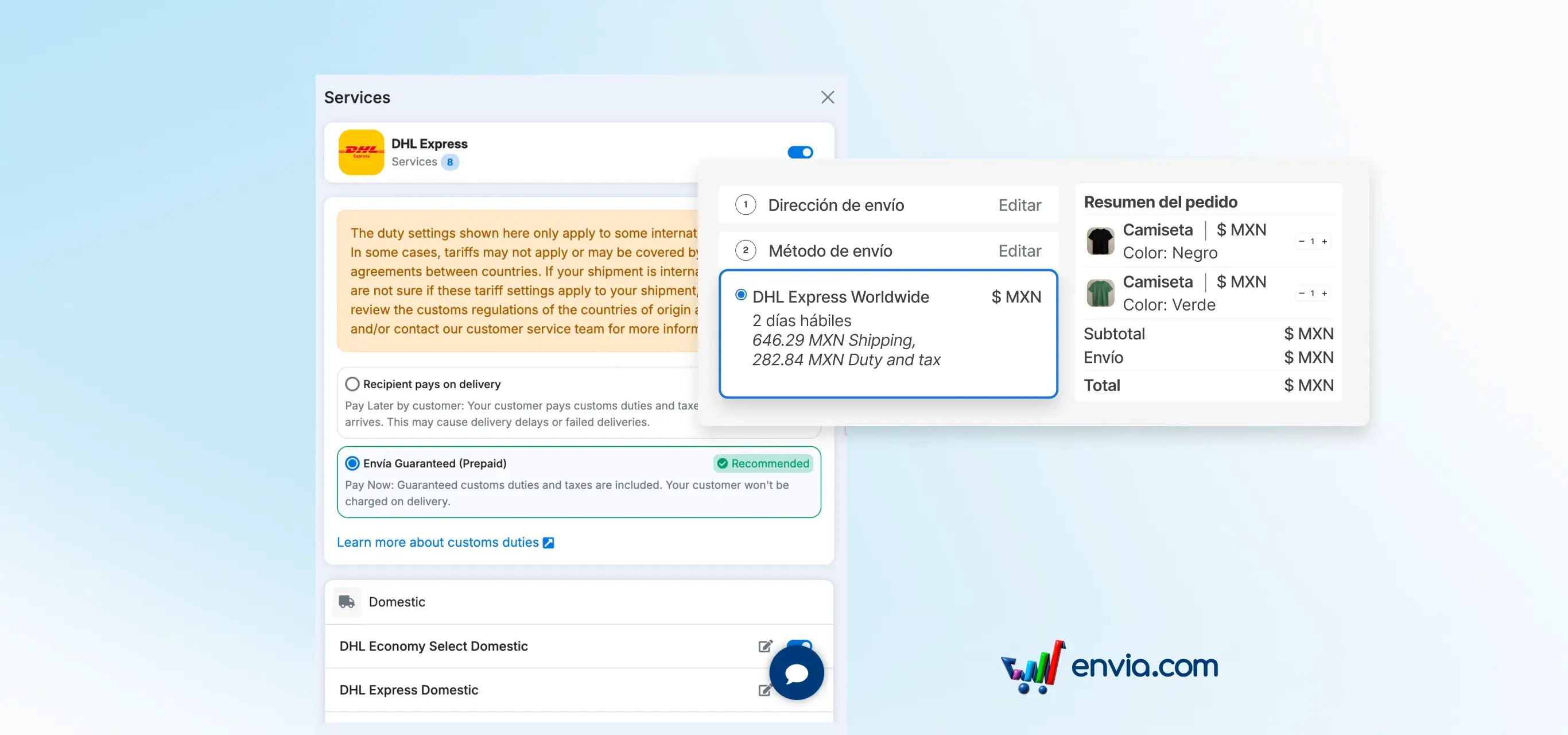Click the orange duty settings notice
The height and width of the screenshot is (735, 1568).
(518, 281)
